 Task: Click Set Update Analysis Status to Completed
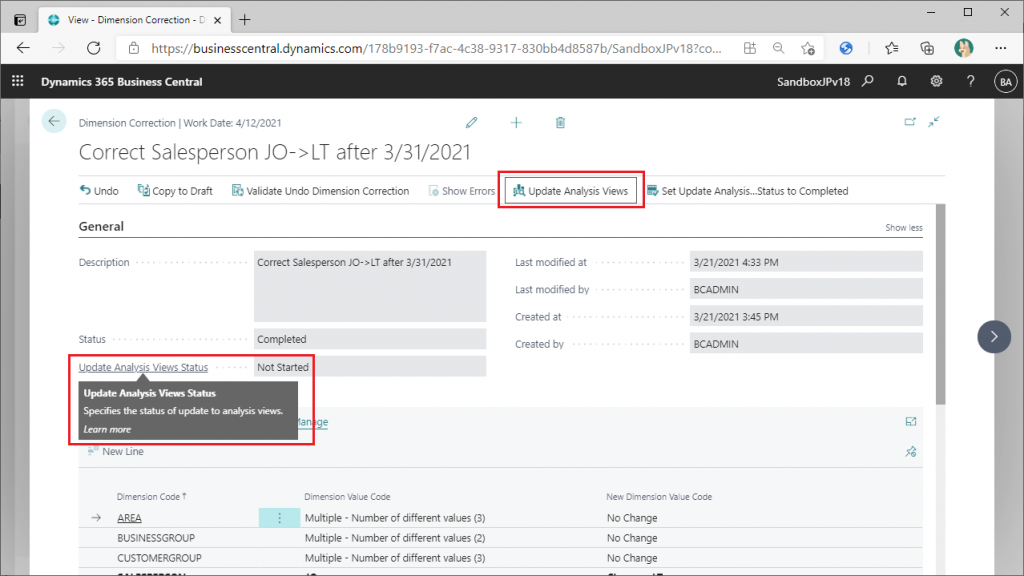coord(748,191)
